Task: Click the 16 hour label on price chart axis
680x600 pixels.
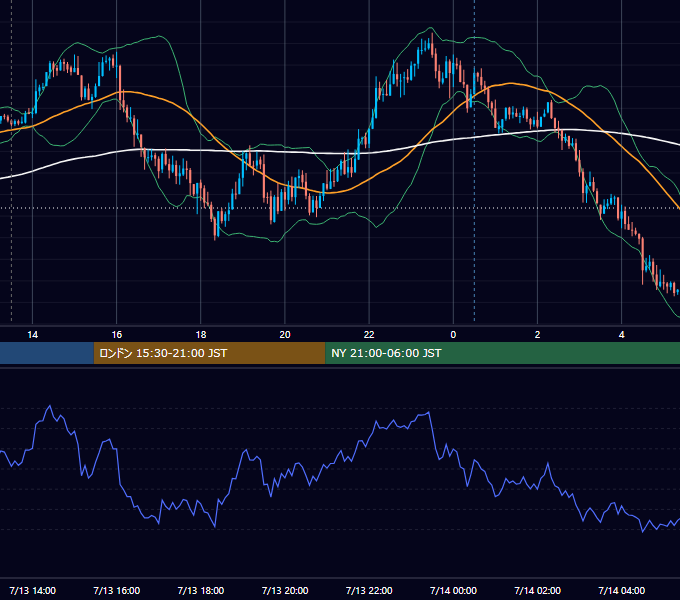Action: [x=117, y=335]
